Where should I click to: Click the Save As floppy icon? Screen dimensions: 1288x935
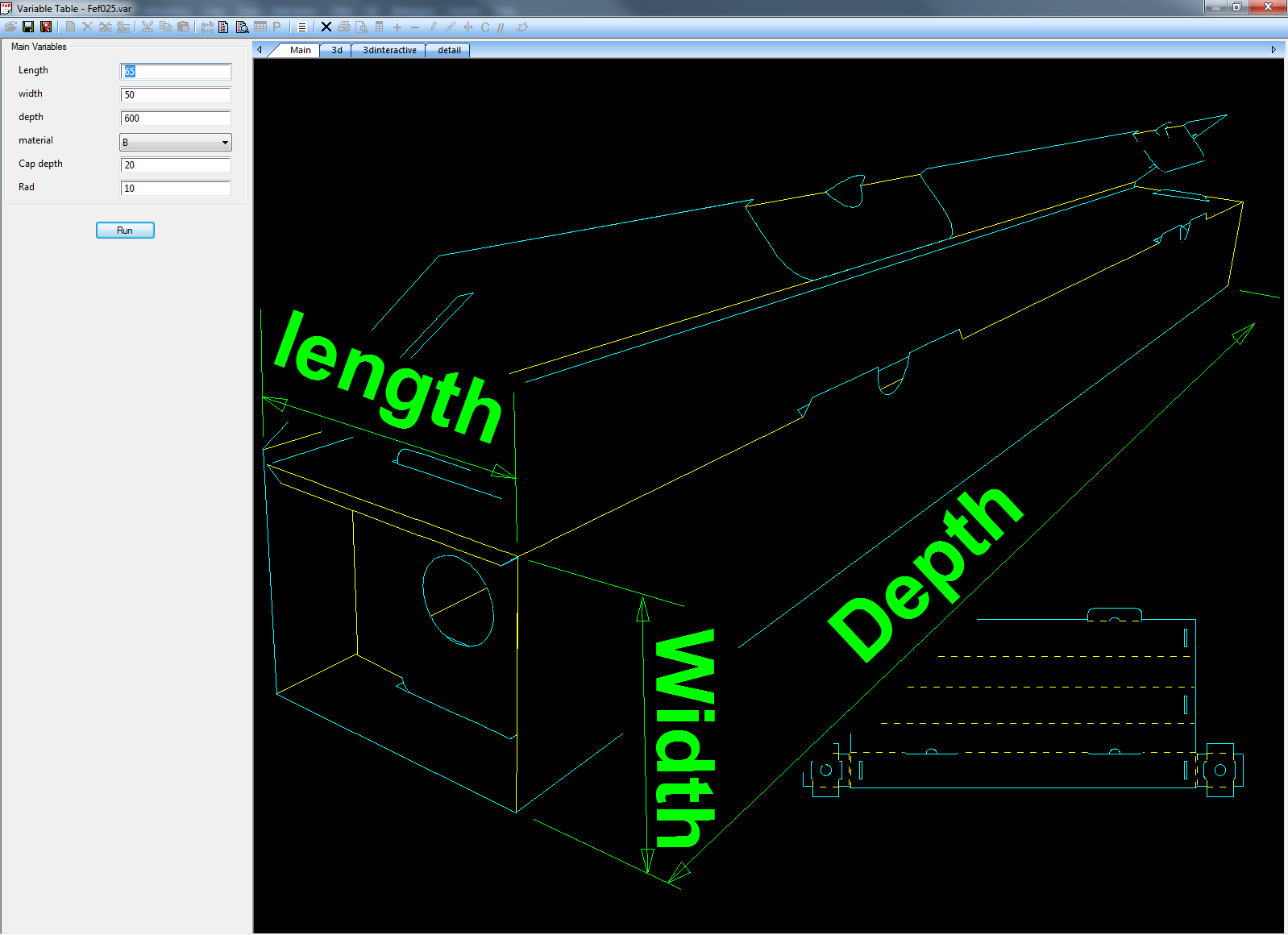(46, 27)
